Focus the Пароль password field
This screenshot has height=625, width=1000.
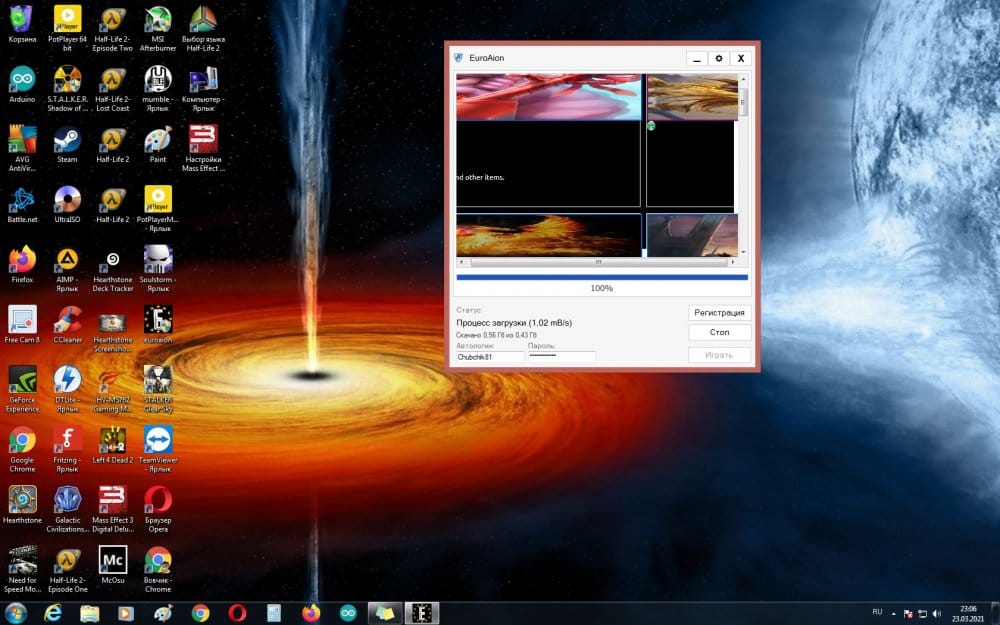click(x=560, y=356)
